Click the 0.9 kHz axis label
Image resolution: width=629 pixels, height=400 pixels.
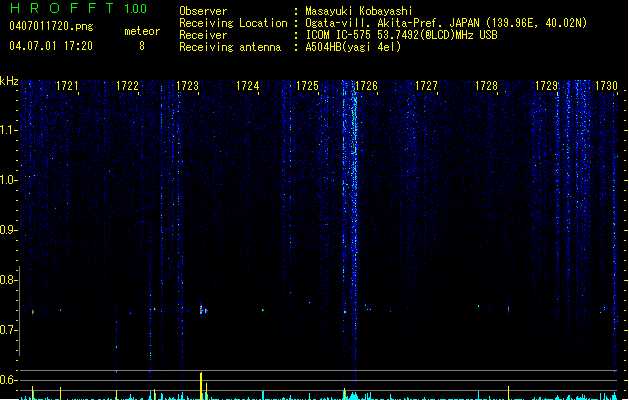tap(8, 230)
